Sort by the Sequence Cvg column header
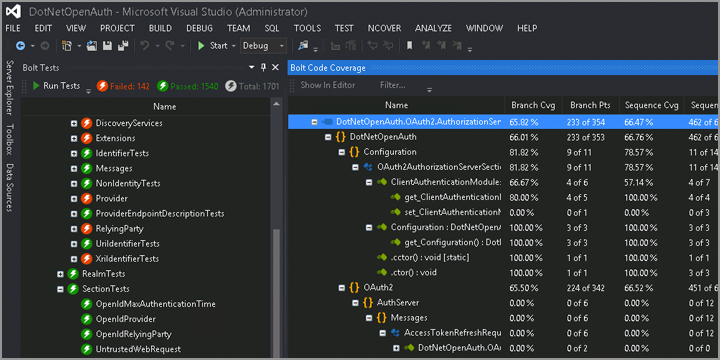Screen dimensions: 720x360 point(652,106)
